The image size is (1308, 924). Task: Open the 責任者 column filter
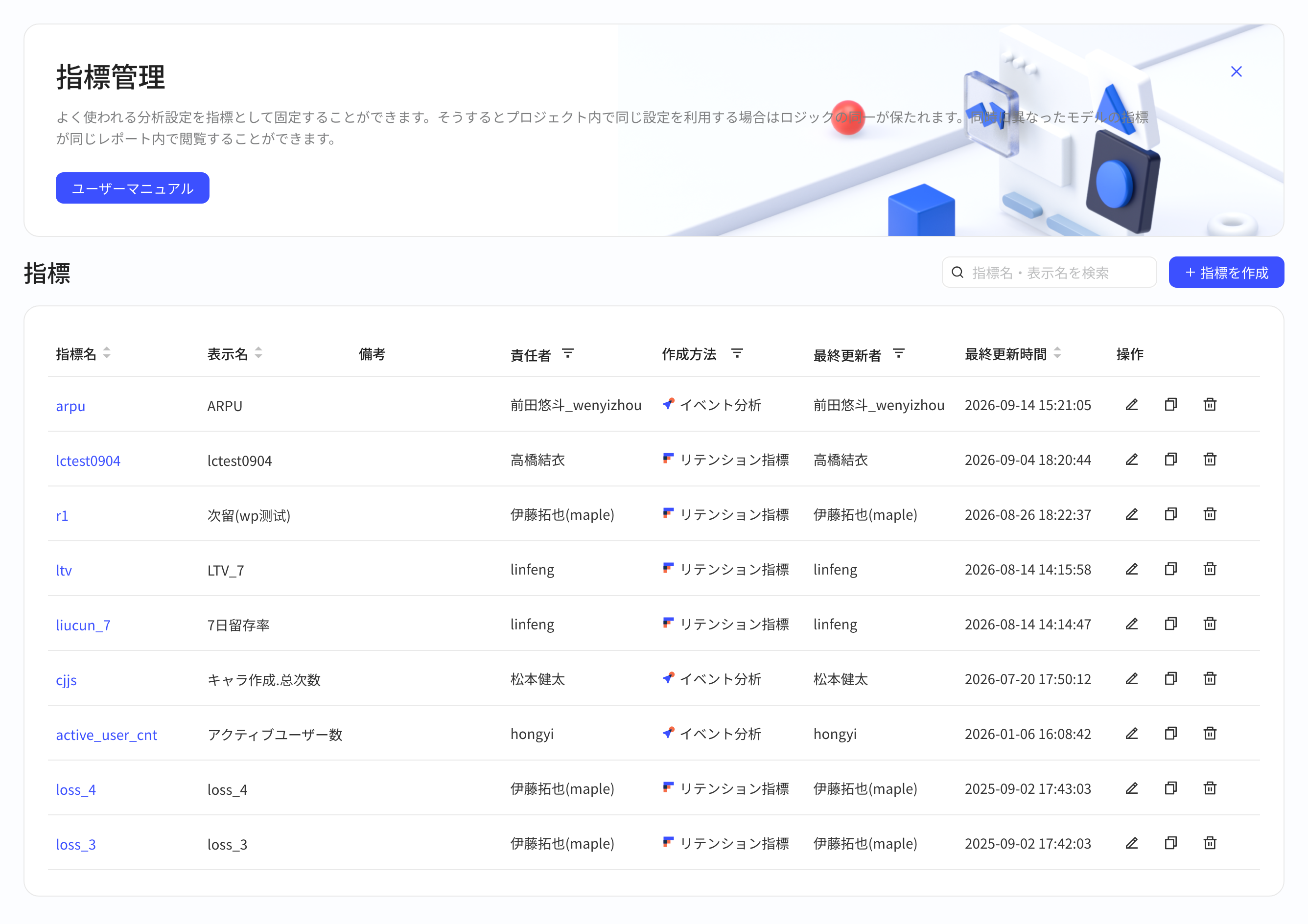click(567, 354)
